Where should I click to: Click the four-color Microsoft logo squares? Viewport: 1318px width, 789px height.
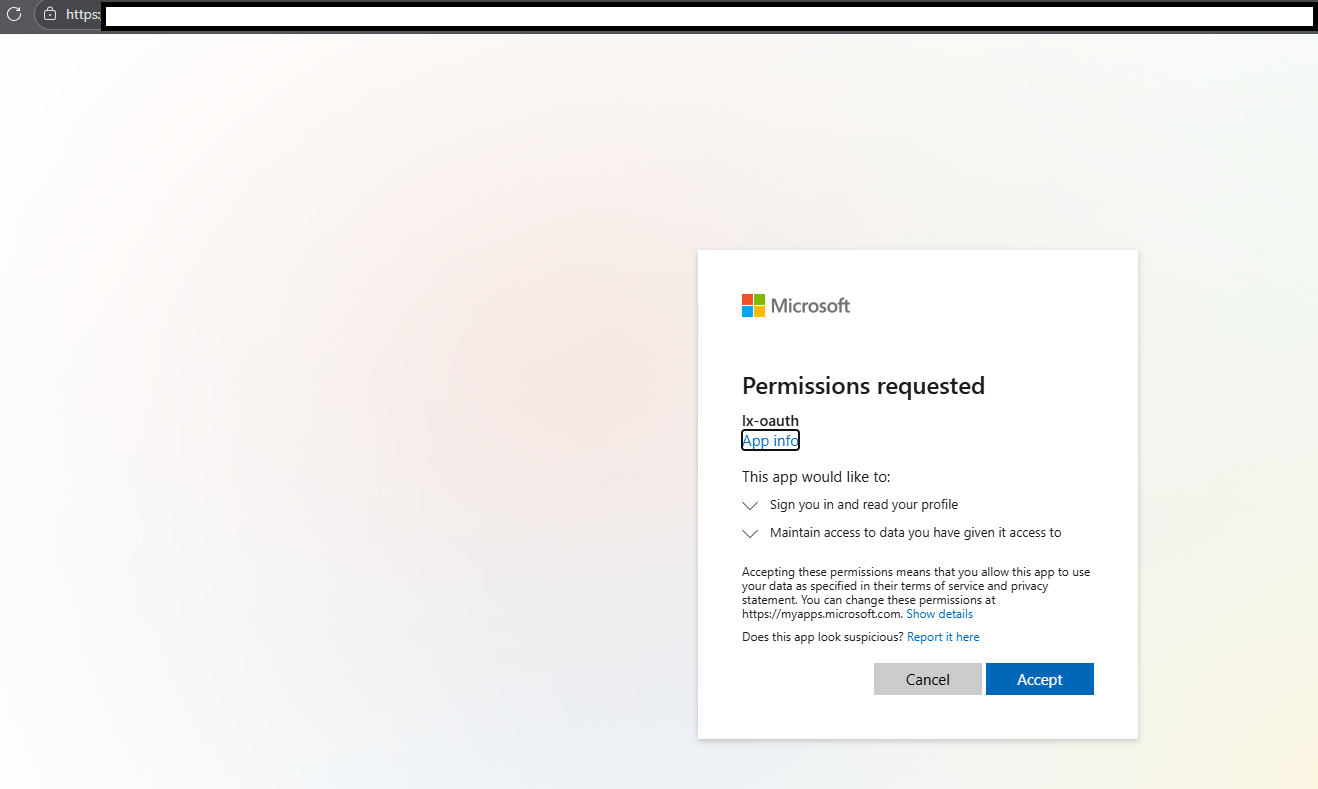point(753,305)
